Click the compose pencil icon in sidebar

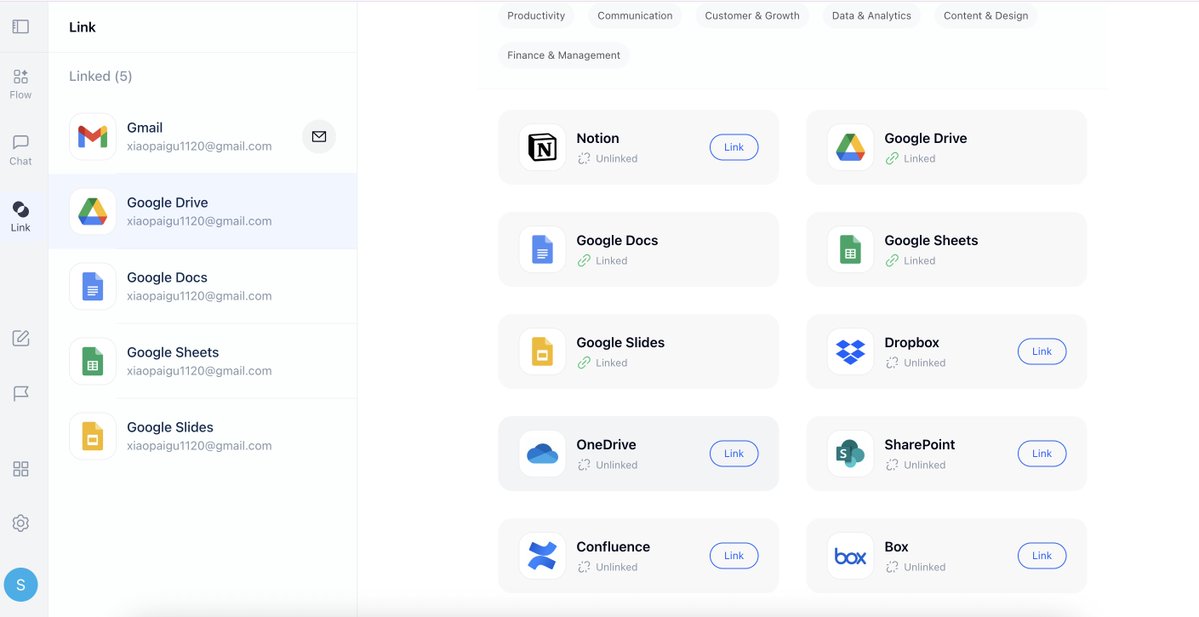click(21, 339)
